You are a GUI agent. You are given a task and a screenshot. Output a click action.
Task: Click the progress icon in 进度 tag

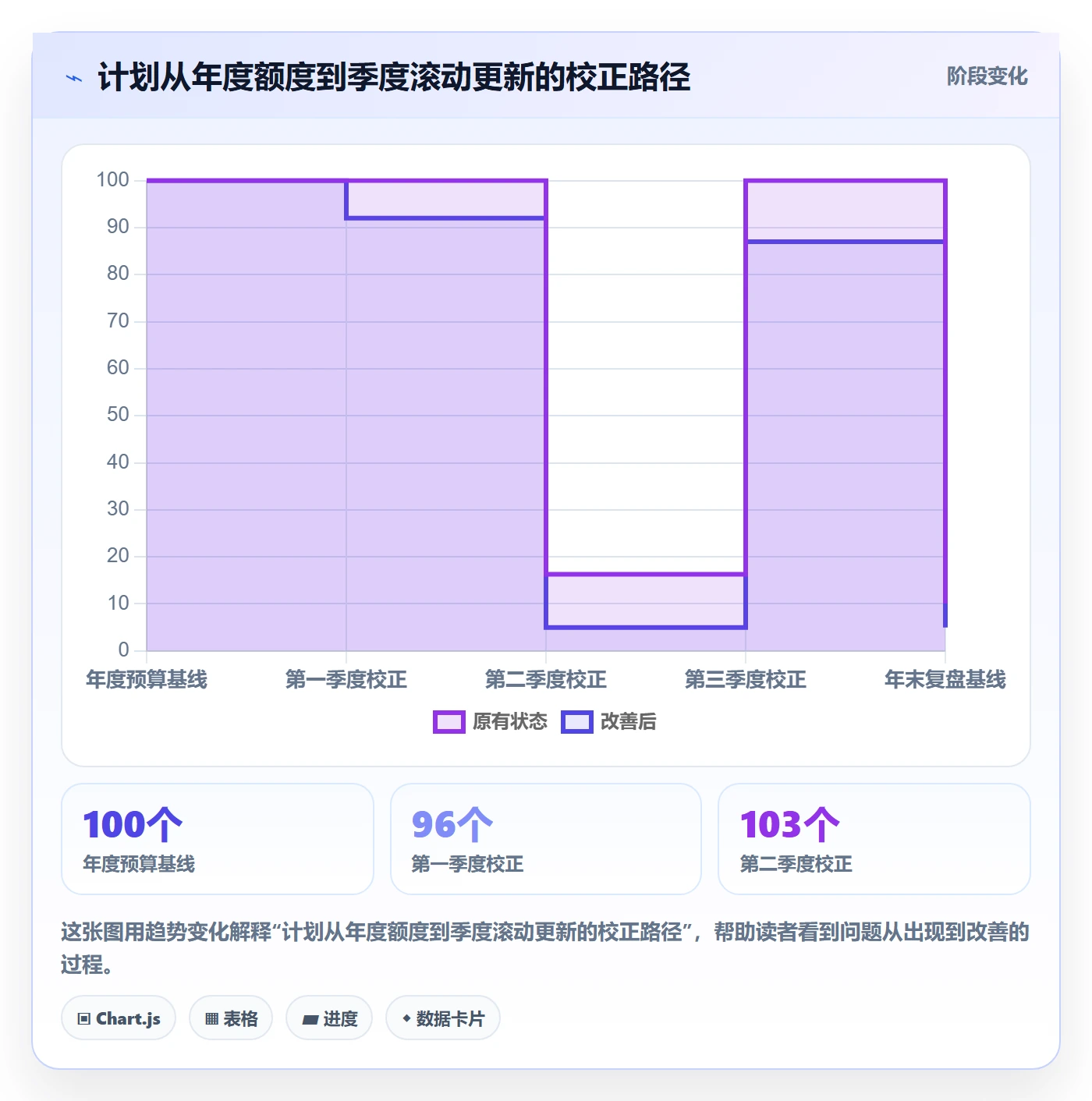310,1019
